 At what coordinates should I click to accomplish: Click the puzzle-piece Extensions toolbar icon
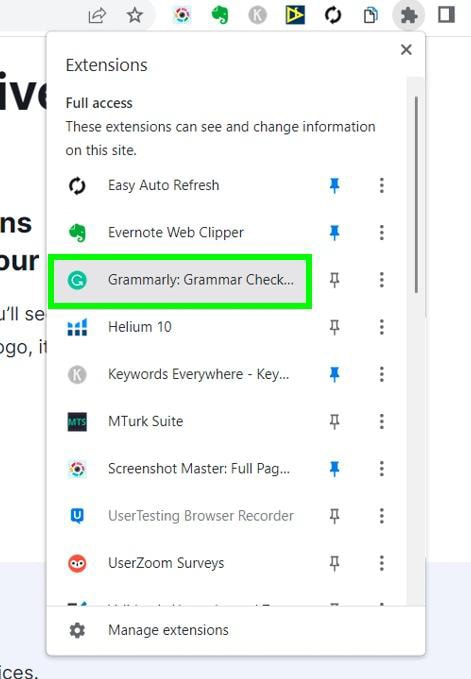tap(408, 16)
